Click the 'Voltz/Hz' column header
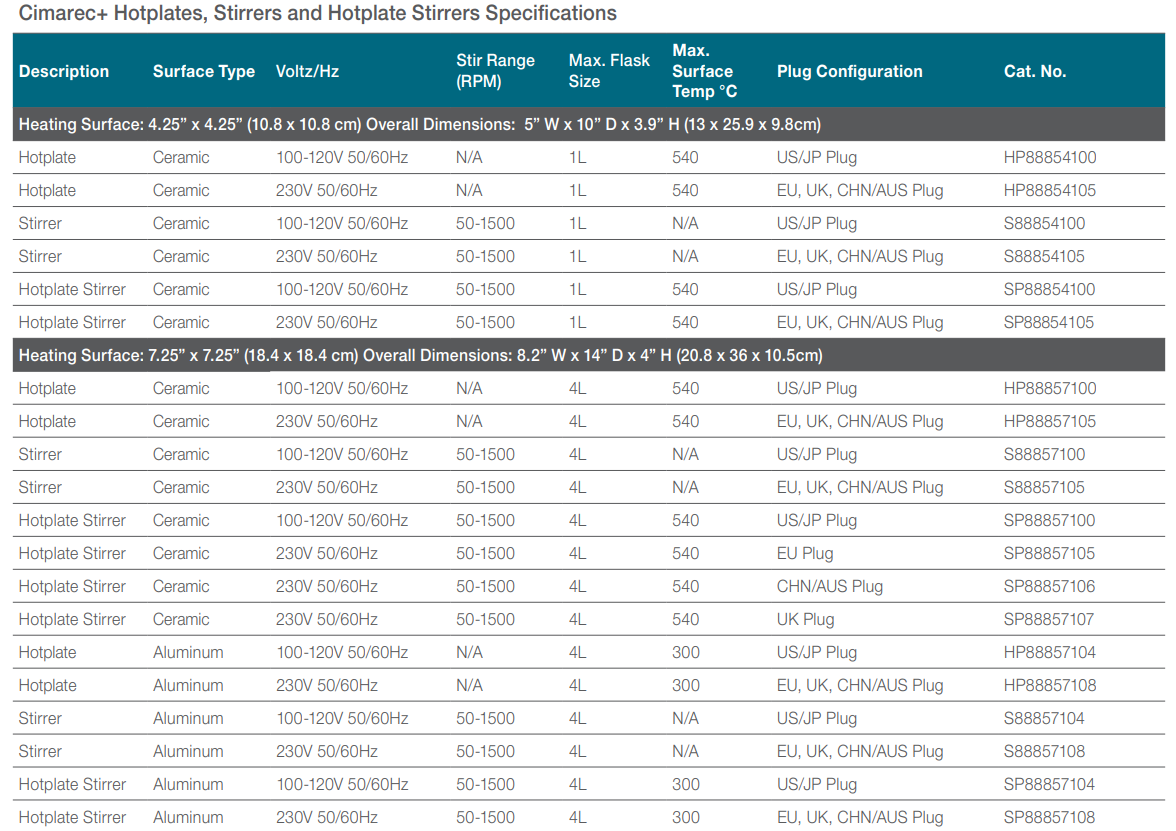Viewport: 1176px width, 831px height. click(x=308, y=71)
